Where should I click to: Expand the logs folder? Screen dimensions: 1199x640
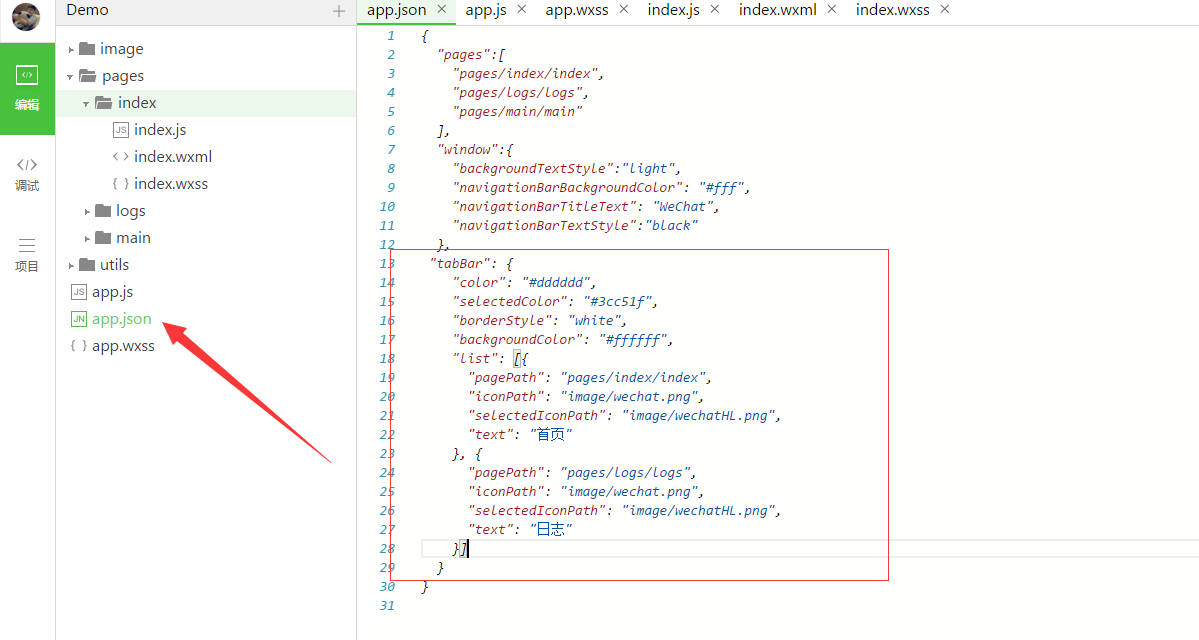coord(88,211)
